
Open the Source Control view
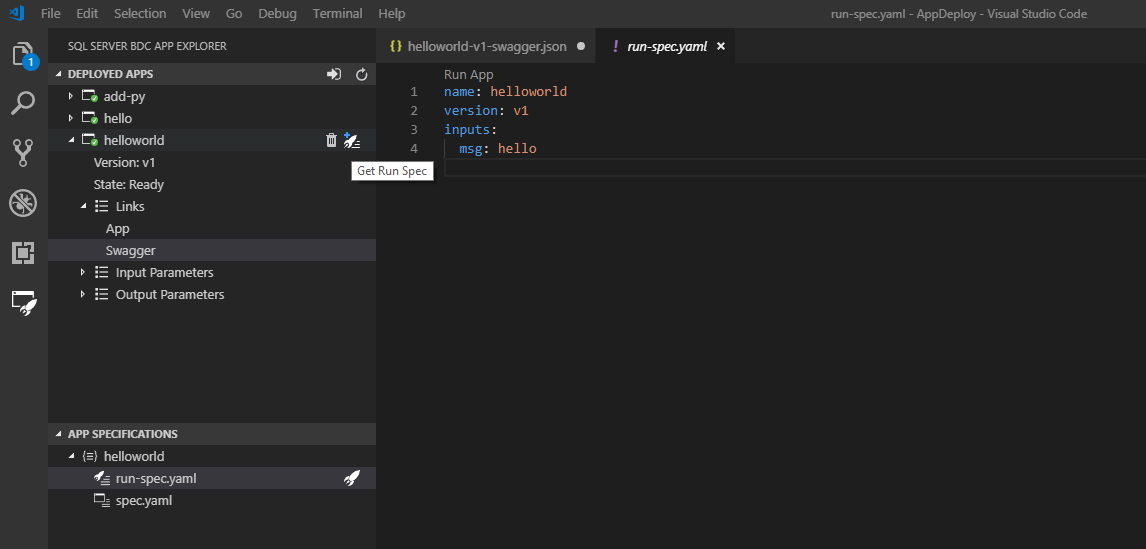(23, 153)
